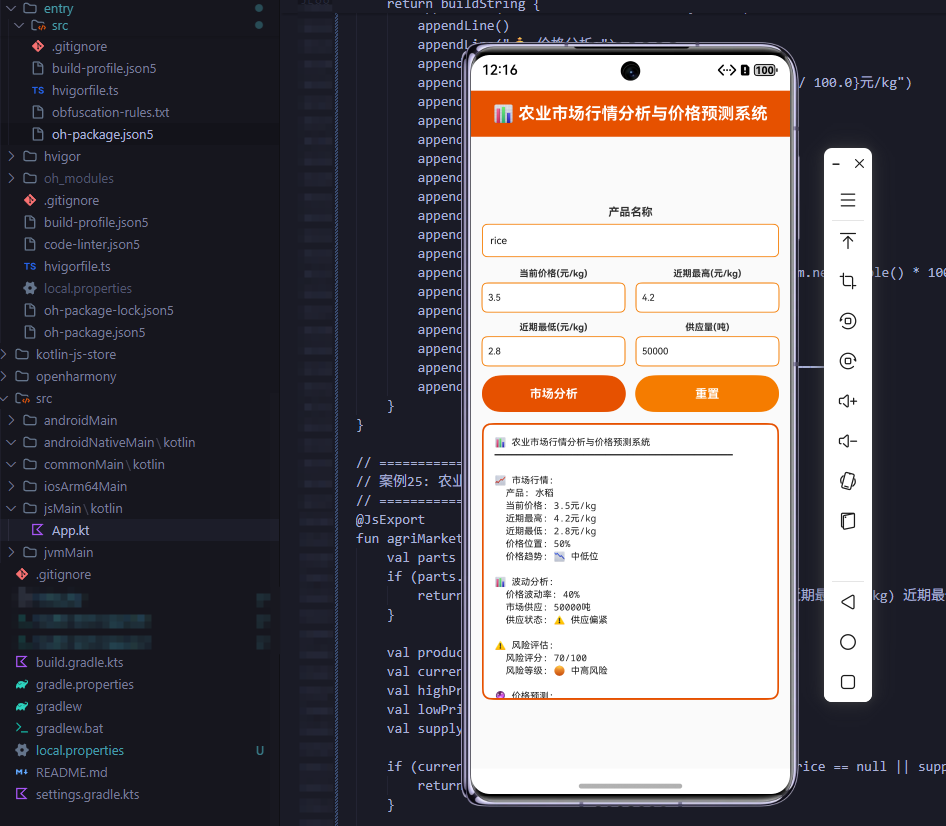The width and height of the screenshot is (946, 826).
Task: Click the chart icon in the app header
Action: point(503,113)
